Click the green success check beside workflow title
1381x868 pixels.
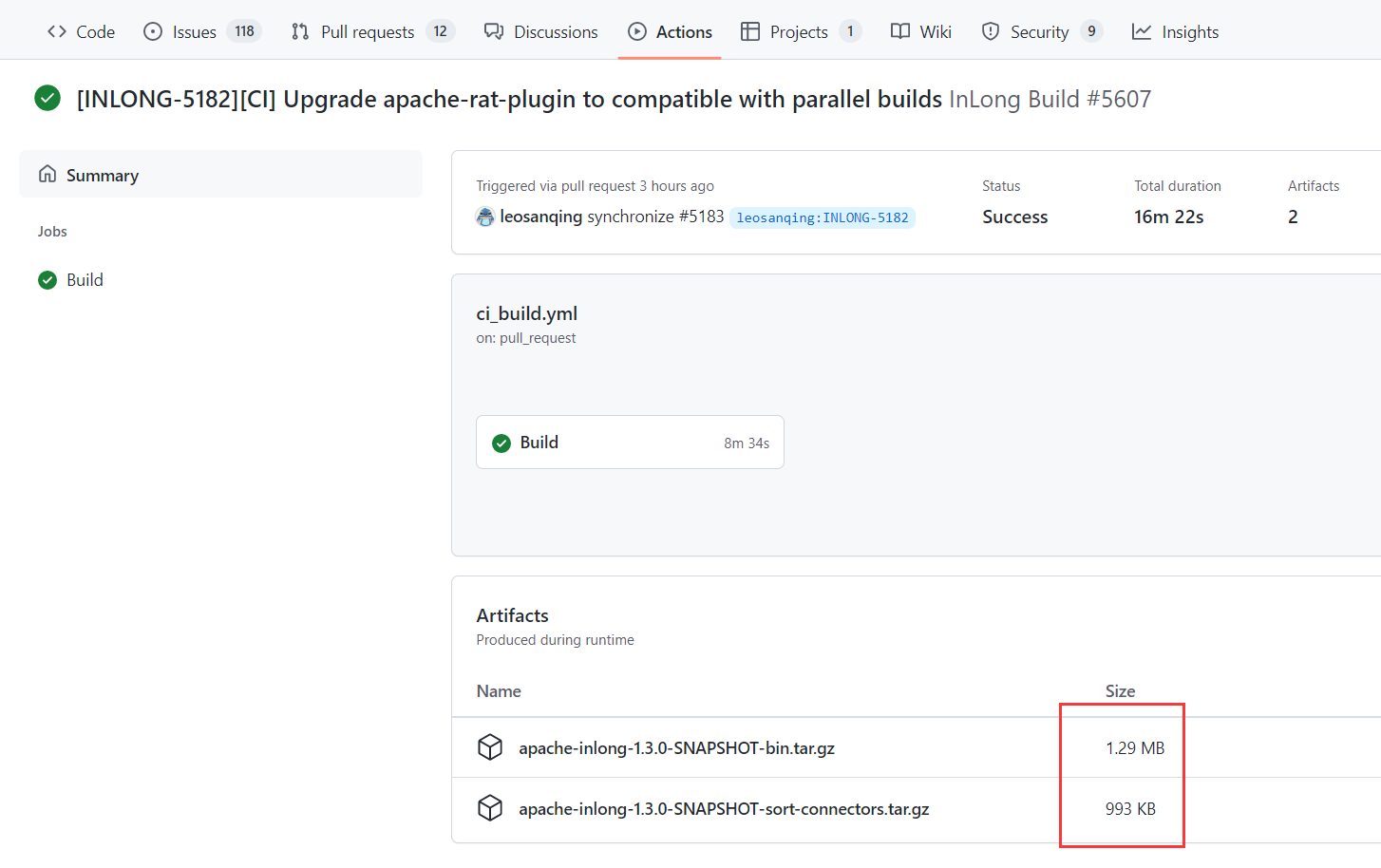(47, 98)
